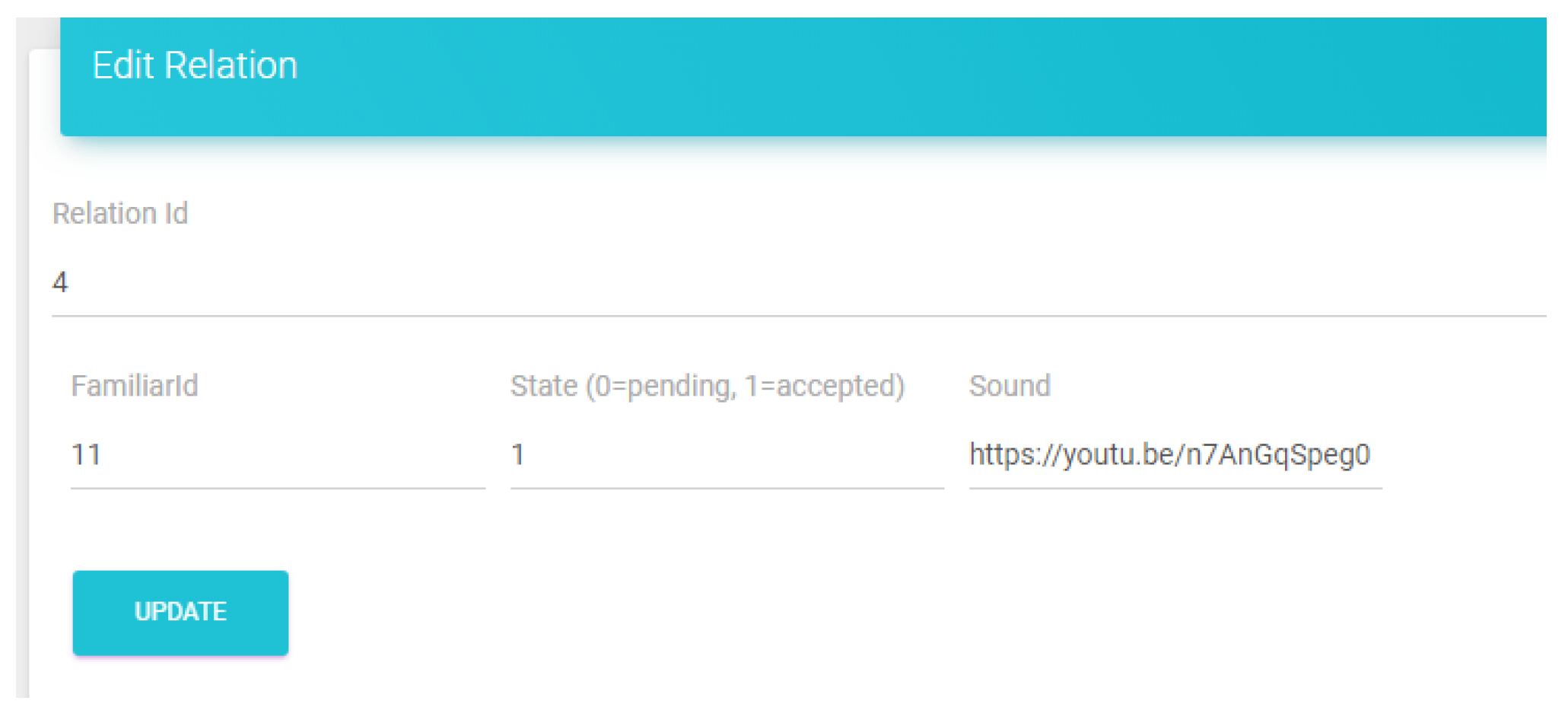Image resolution: width=1568 pixels, height=723 pixels.
Task: Click the FamiliarId label text
Action: pos(135,386)
